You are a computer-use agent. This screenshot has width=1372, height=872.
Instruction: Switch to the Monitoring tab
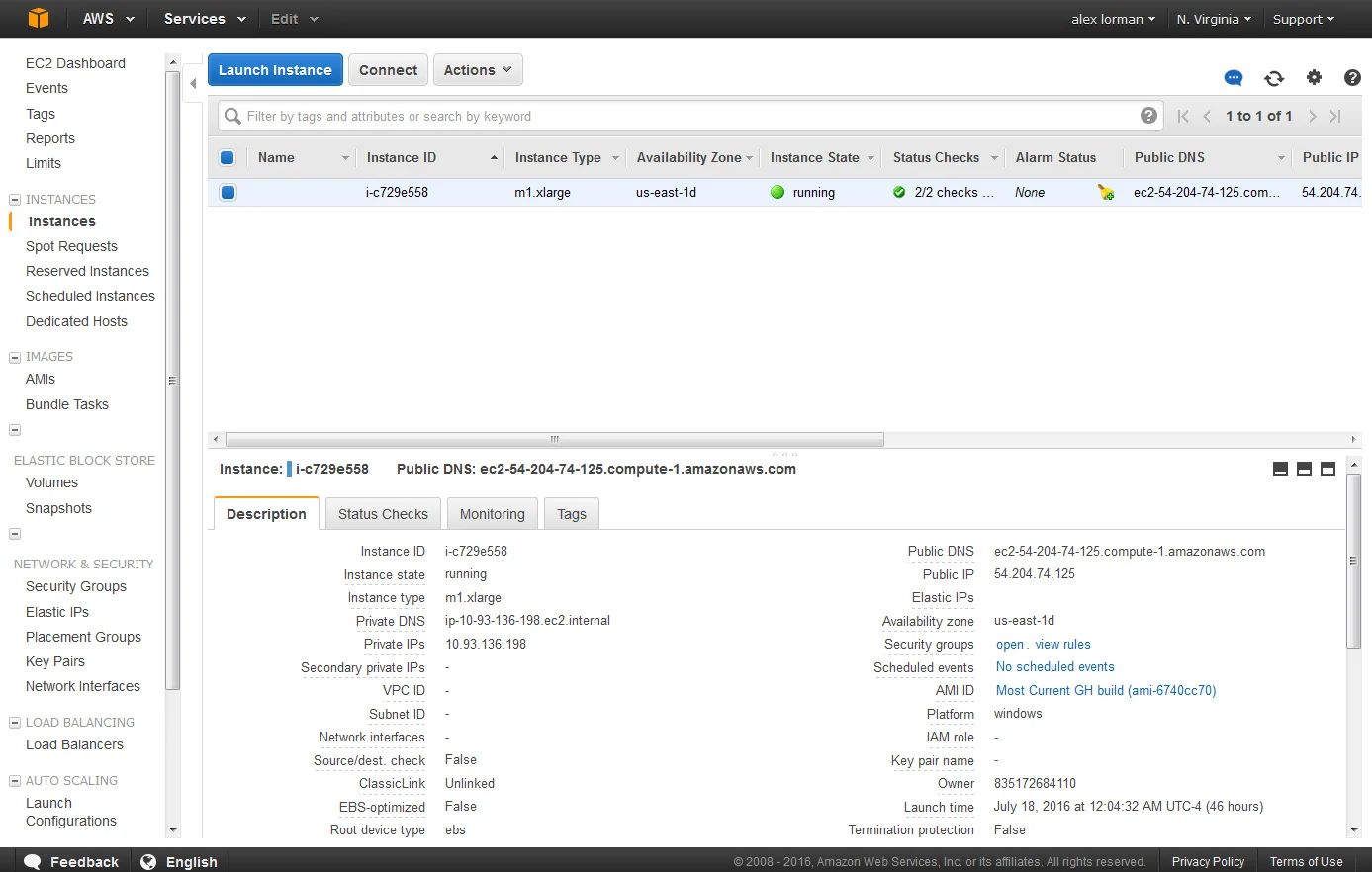coord(493,514)
